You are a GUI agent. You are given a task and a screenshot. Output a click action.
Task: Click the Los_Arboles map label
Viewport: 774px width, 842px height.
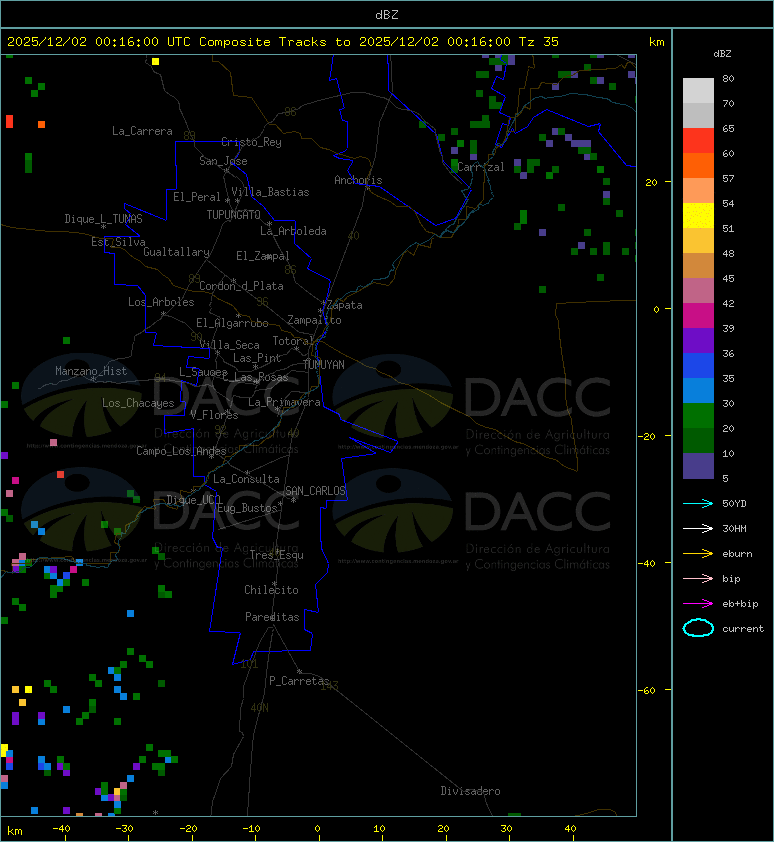pyautogui.click(x=161, y=302)
